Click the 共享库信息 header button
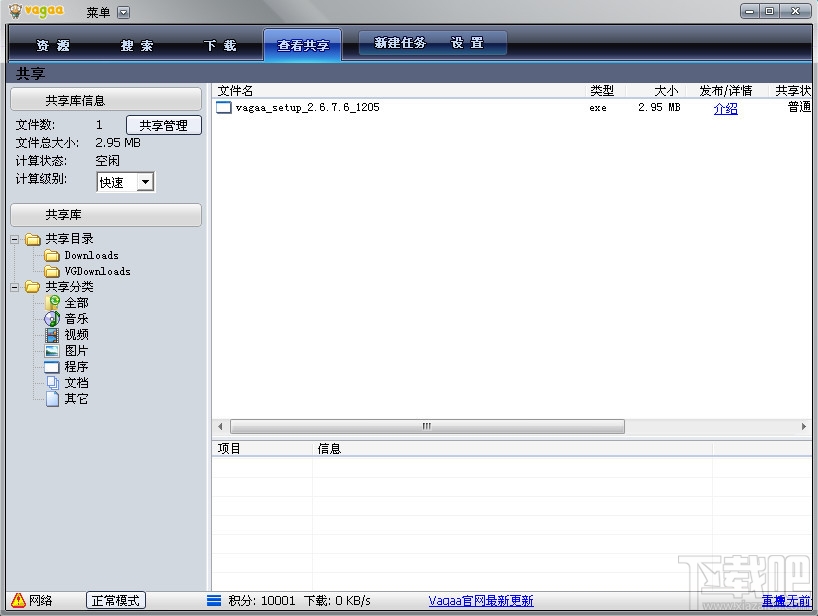This screenshot has width=818, height=616. tap(106, 100)
